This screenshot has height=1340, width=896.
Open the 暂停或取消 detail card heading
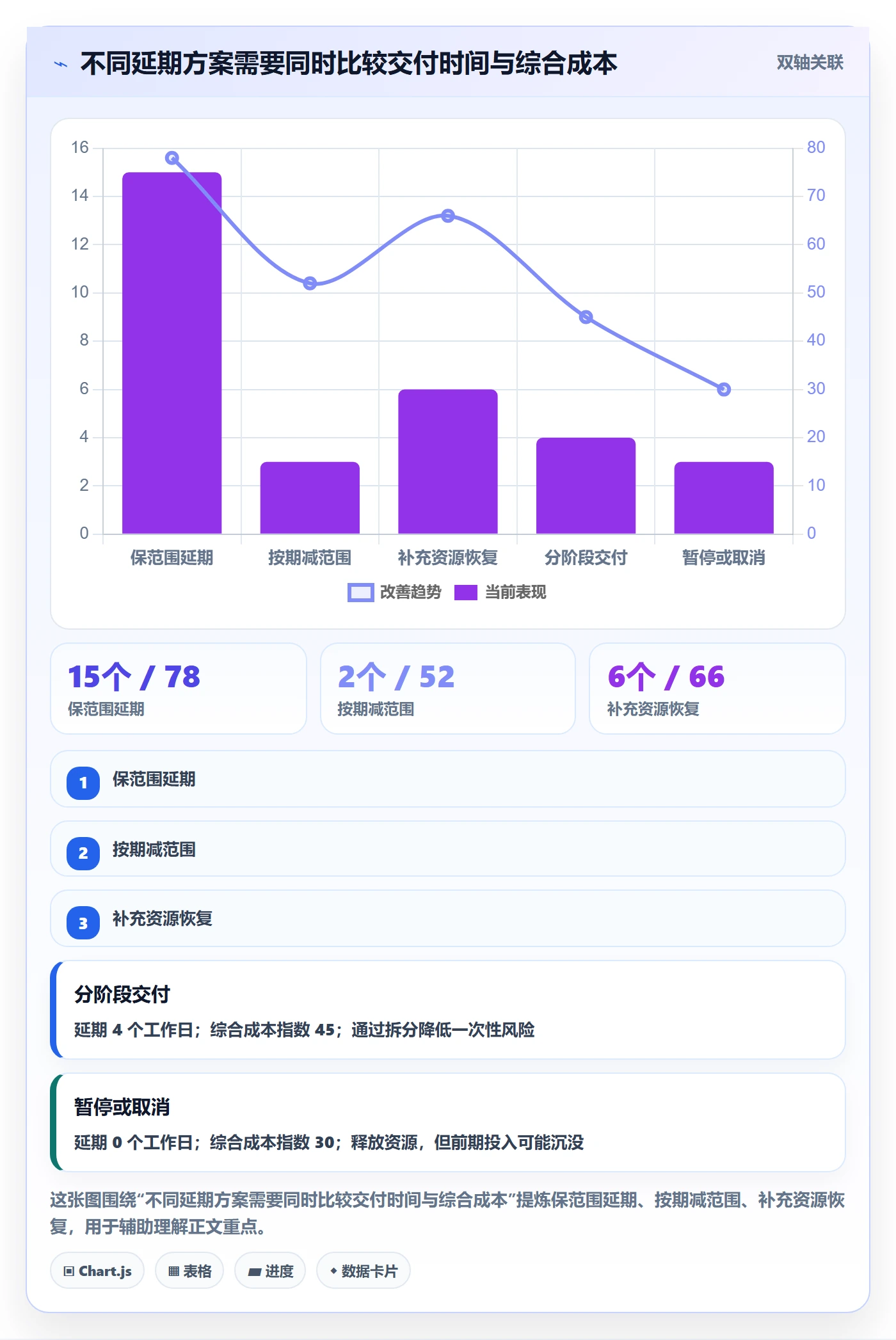coord(122,1107)
